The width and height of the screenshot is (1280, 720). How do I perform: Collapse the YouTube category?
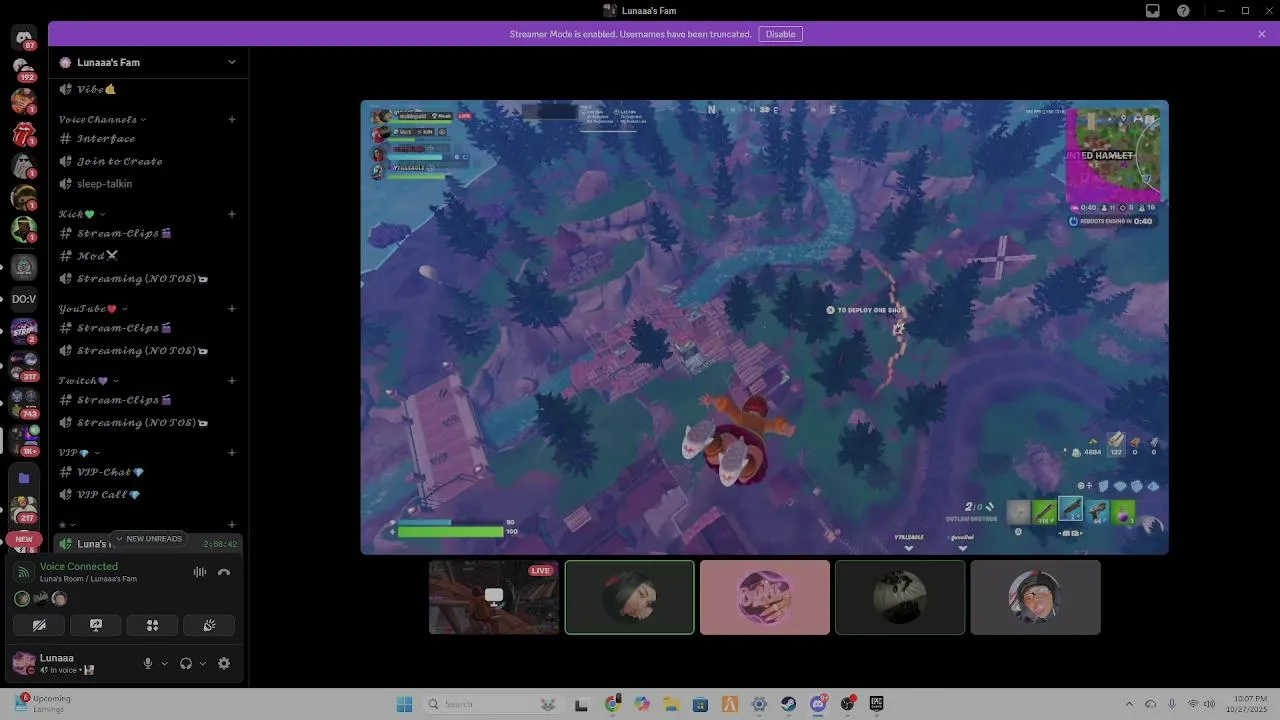[93, 309]
